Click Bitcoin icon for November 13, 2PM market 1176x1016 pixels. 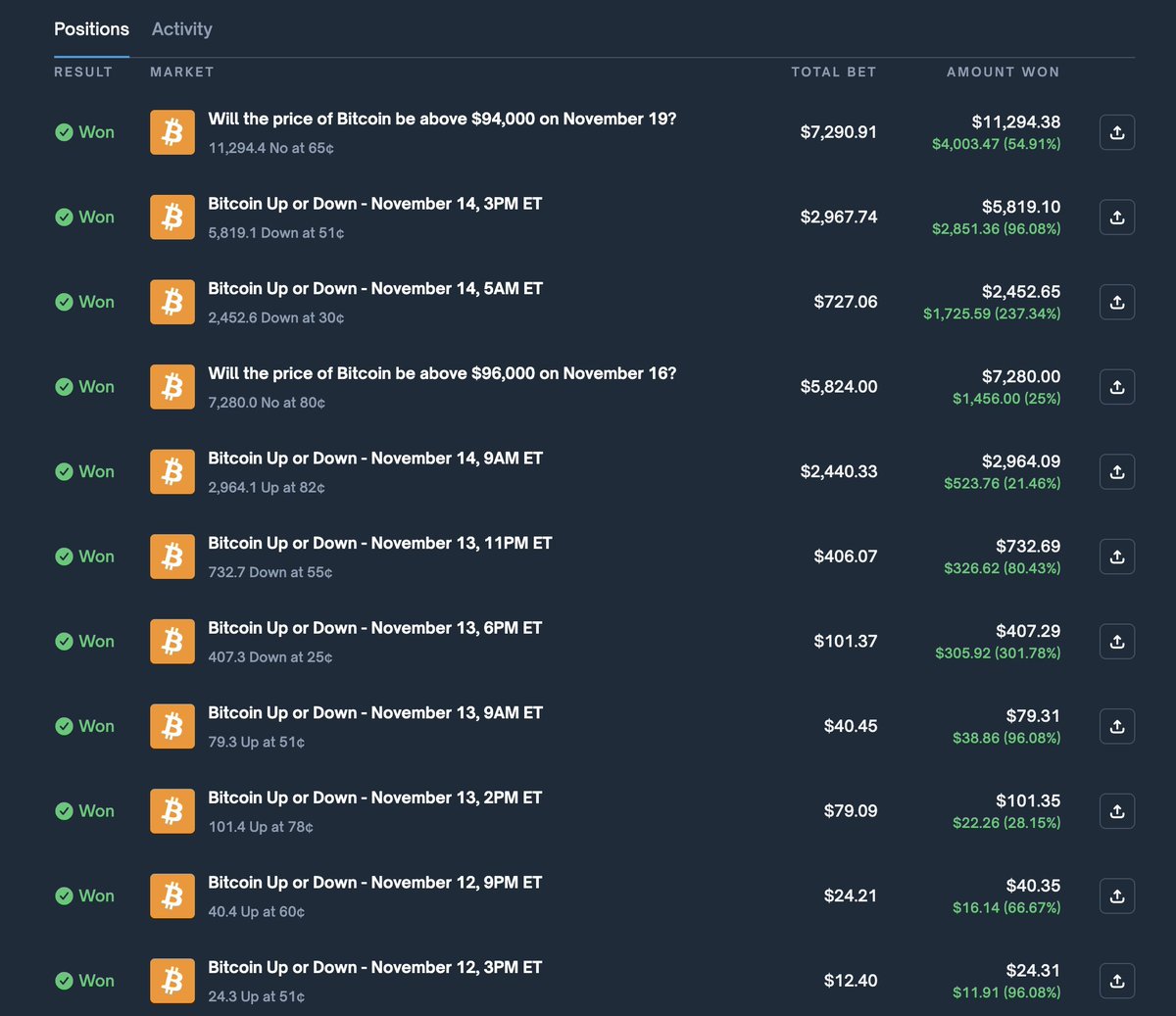172,811
